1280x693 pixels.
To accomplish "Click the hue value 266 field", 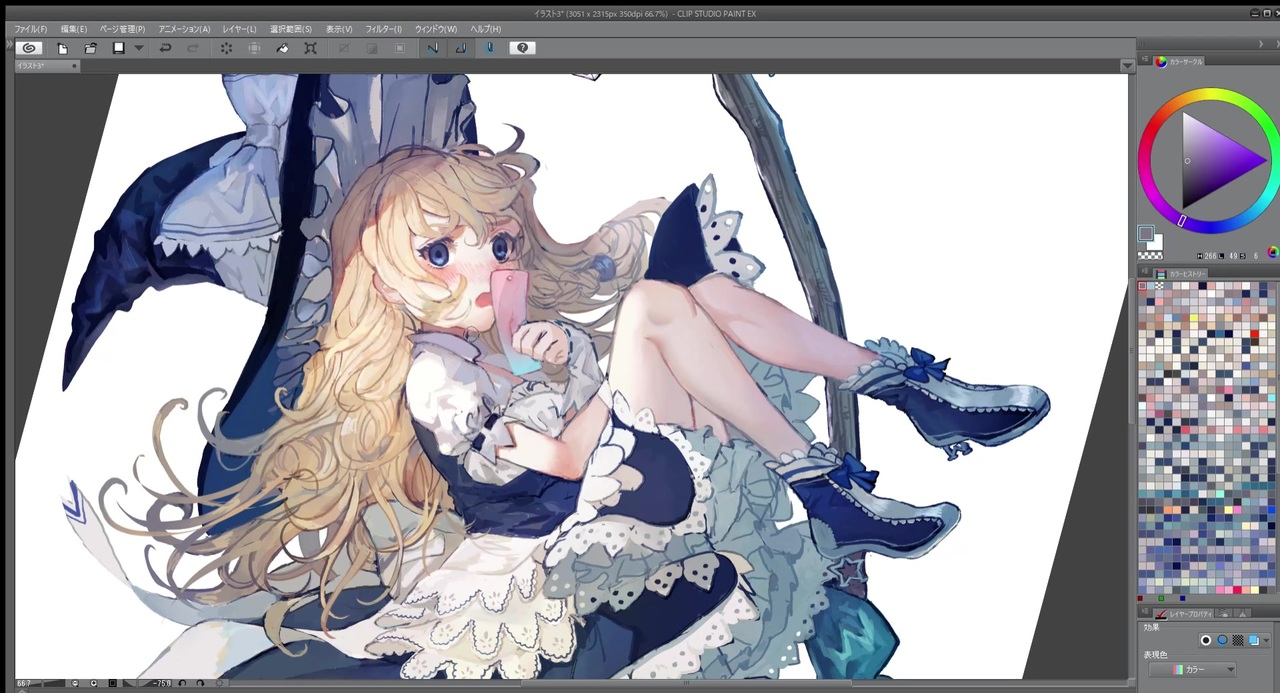I will [x=1210, y=256].
